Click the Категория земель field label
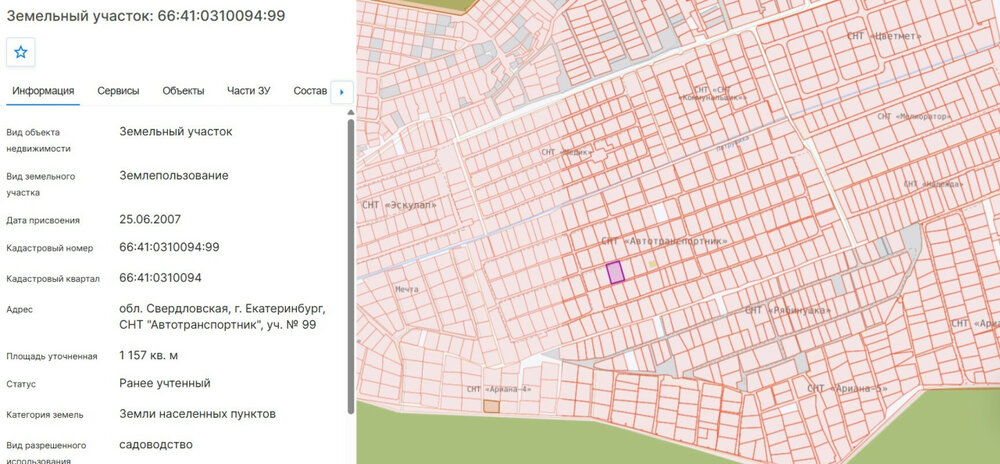Screen dimensions: 1000x464 pos(45,415)
